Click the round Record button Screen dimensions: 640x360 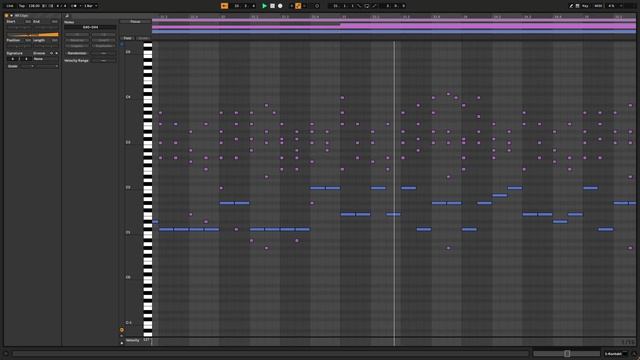[x=280, y=6]
